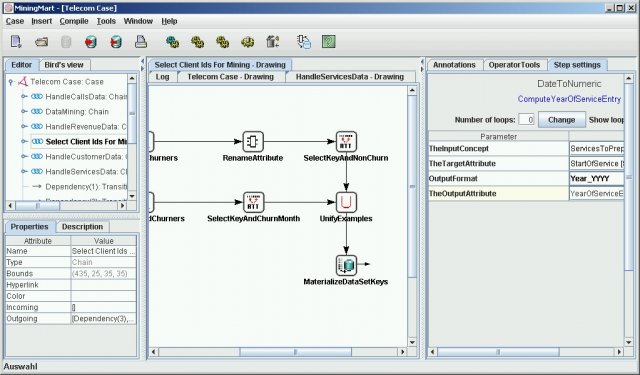Open the Case menu
Viewport: 640px width, 375px height.
[15, 21]
